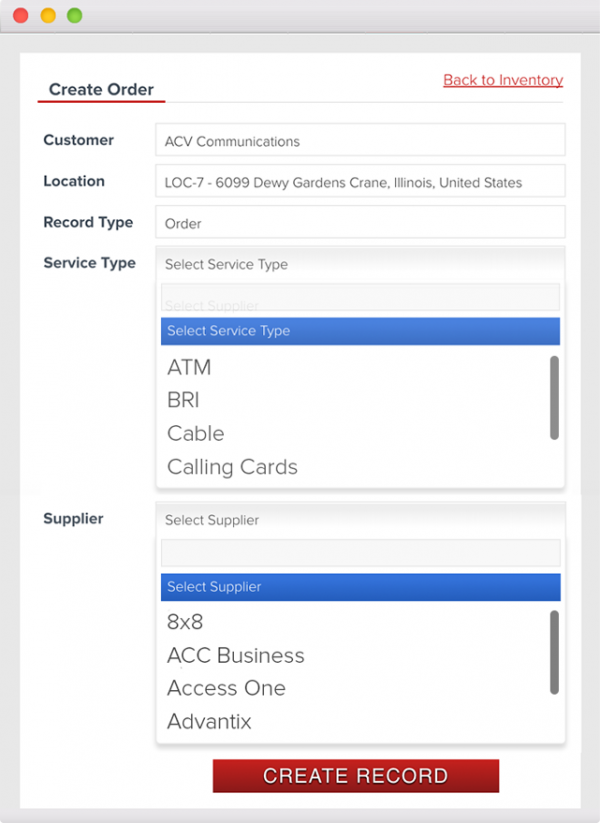Click the supplier list scrollbar
This screenshot has width=600, height=823.
point(554,652)
